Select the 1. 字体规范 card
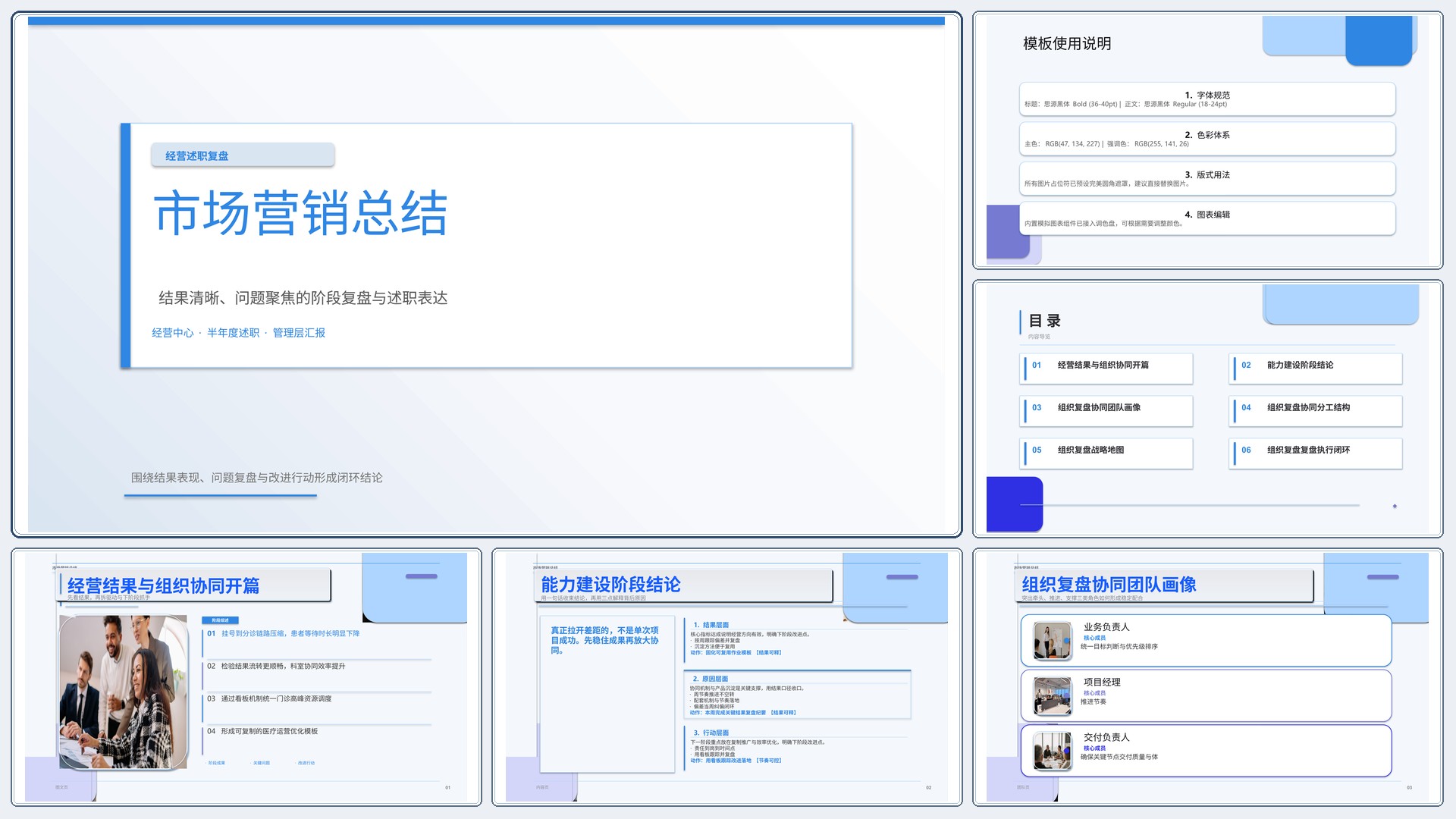The width and height of the screenshot is (1456, 819). (1207, 99)
